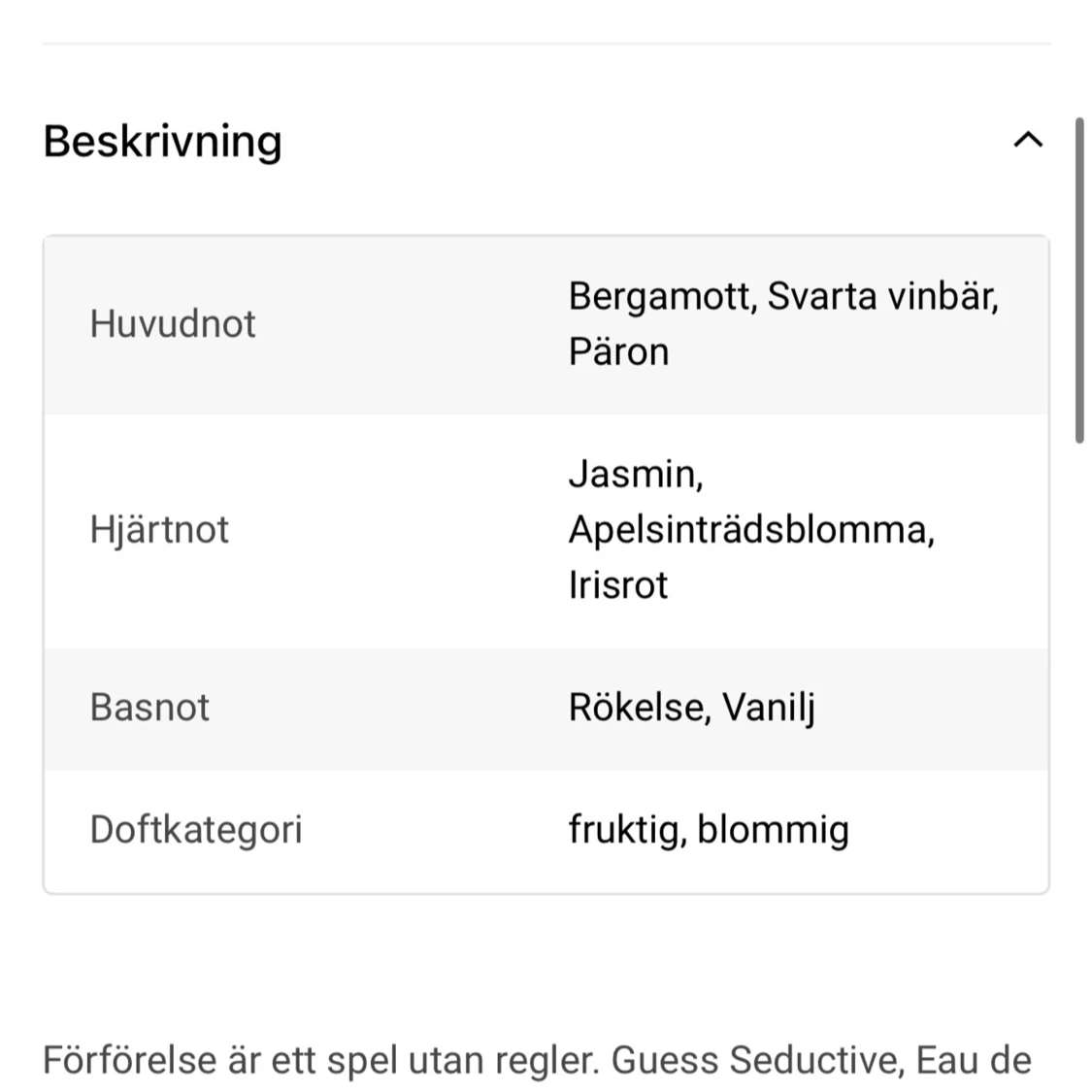
Task: Collapse the Beskrivning section chevron
Action: click(1028, 140)
